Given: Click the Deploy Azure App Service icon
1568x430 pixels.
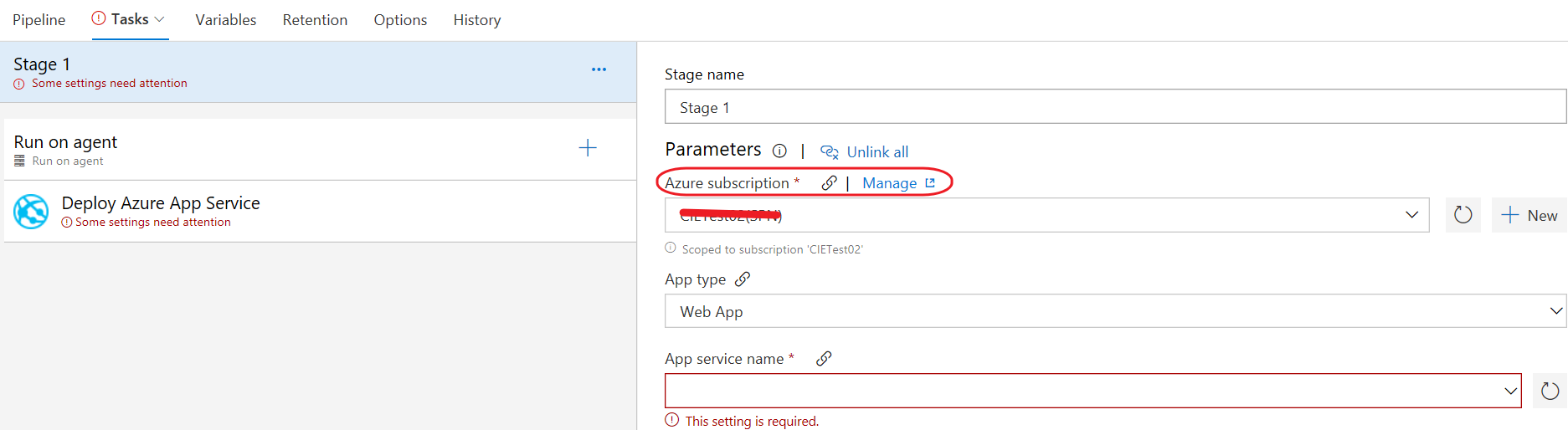Looking at the screenshot, I should pos(31,212).
